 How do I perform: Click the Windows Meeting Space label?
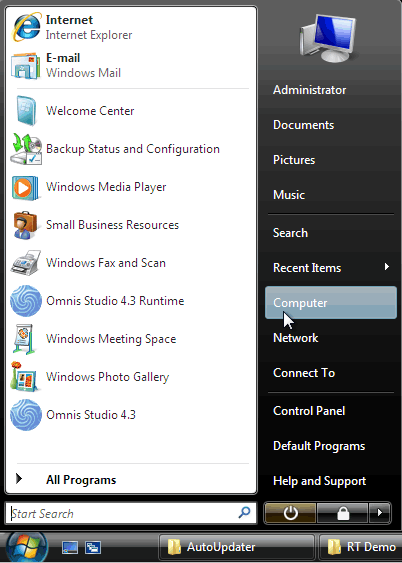tap(111, 339)
